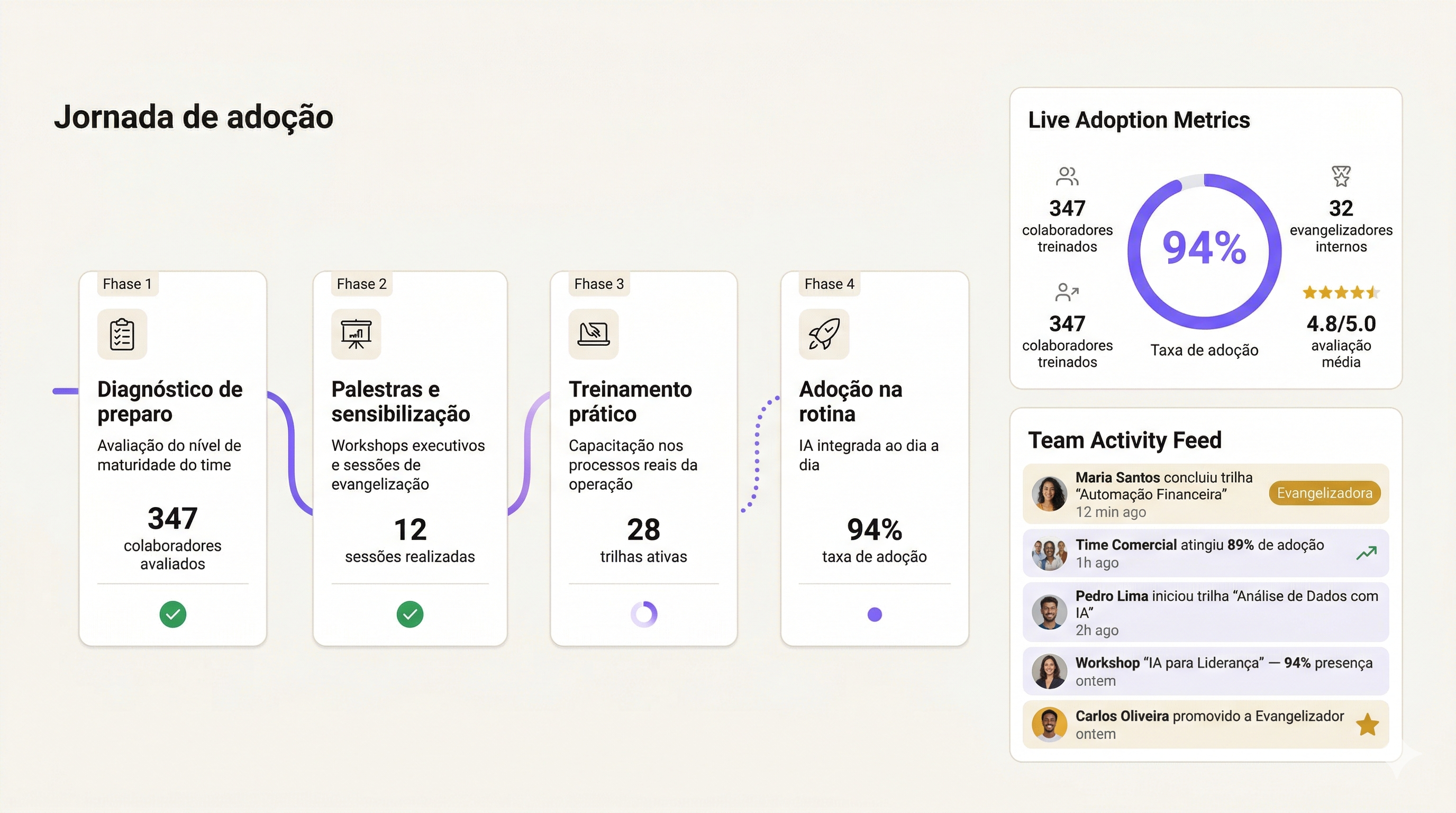1456x813 pixels.
Task: Click the presentation board icon in Fhase 2
Action: [x=356, y=334]
